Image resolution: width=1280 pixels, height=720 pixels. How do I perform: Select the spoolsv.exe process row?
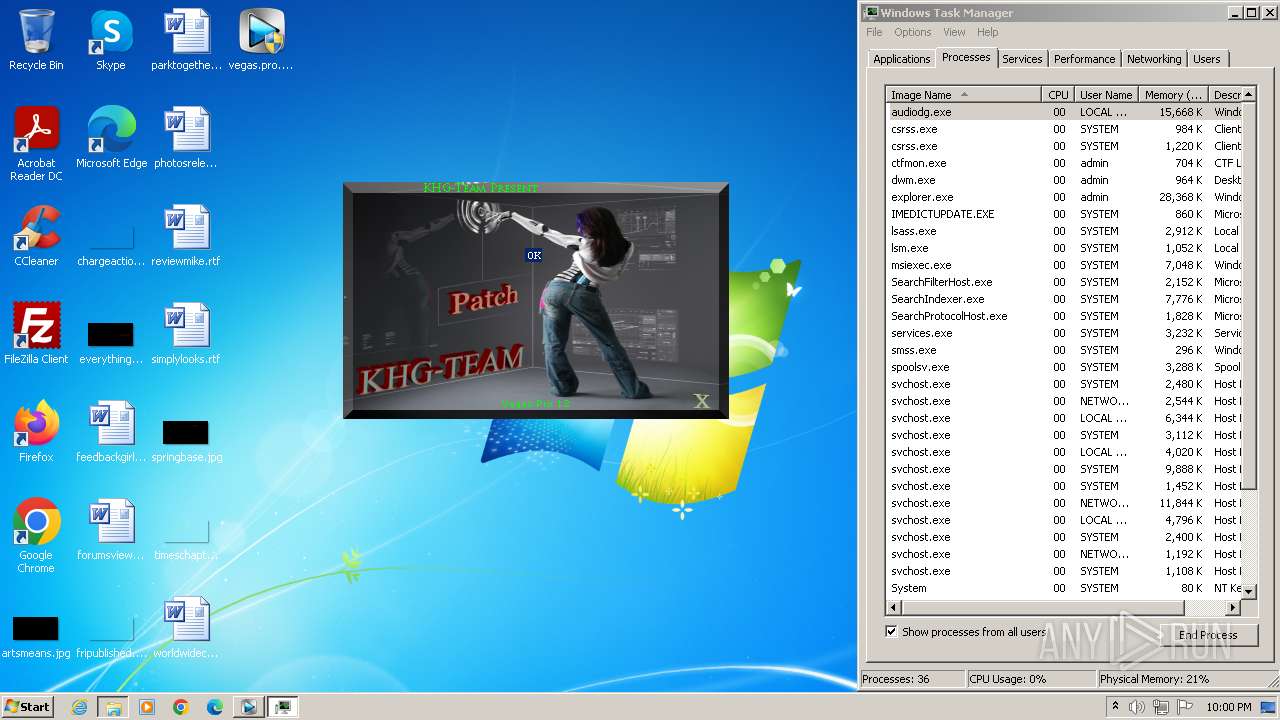click(x=1064, y=367)
